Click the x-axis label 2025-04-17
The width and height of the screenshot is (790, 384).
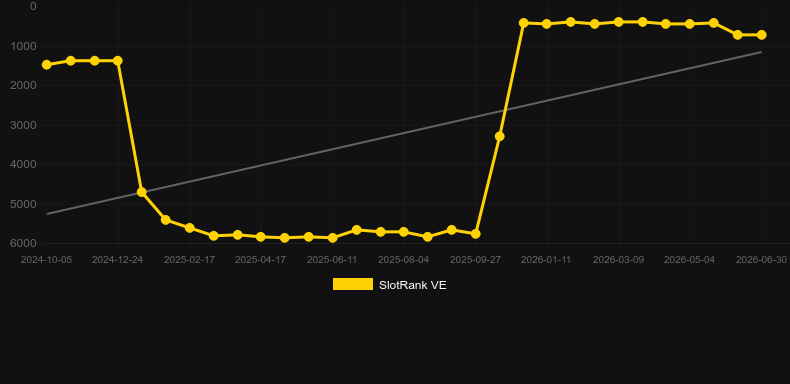click(x=260, y=260)
